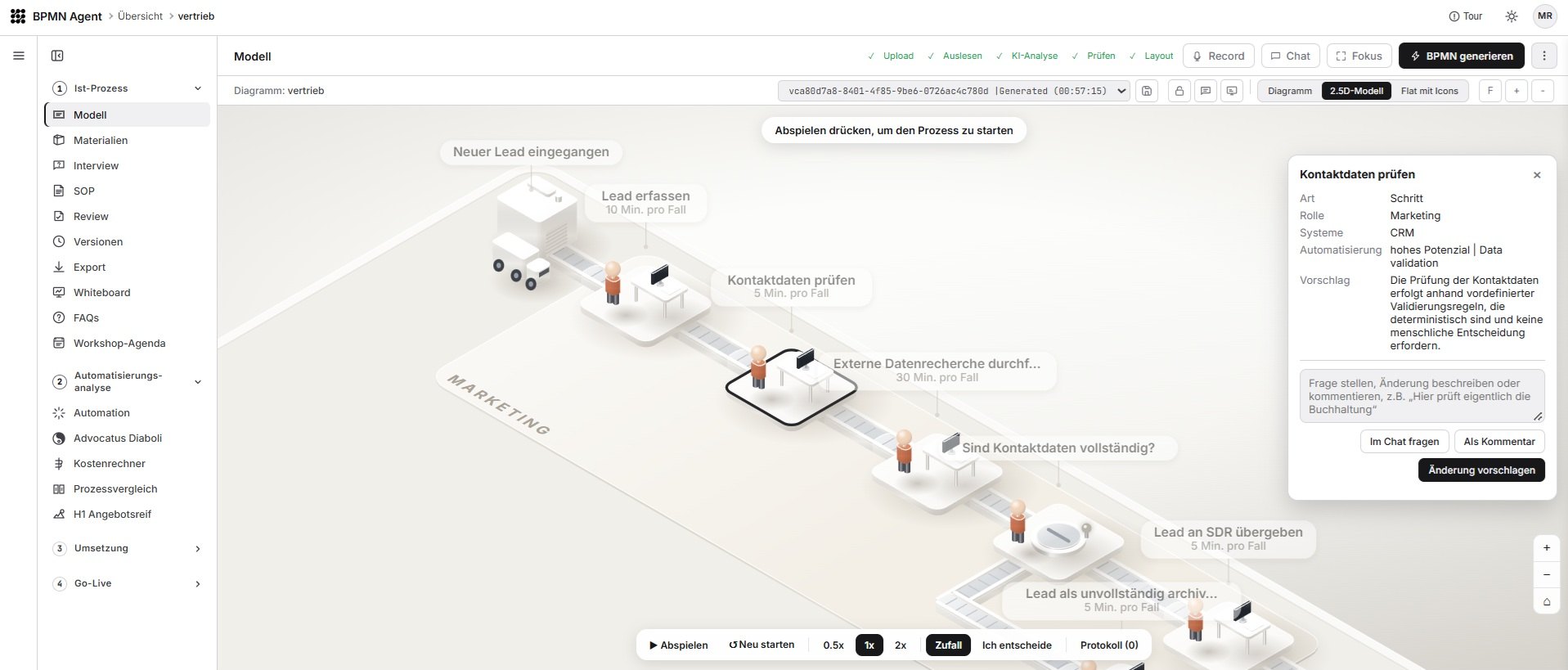The image size is (1568, 670).
Task: Open Materialien in sidebar
Action: click(128, 140)
